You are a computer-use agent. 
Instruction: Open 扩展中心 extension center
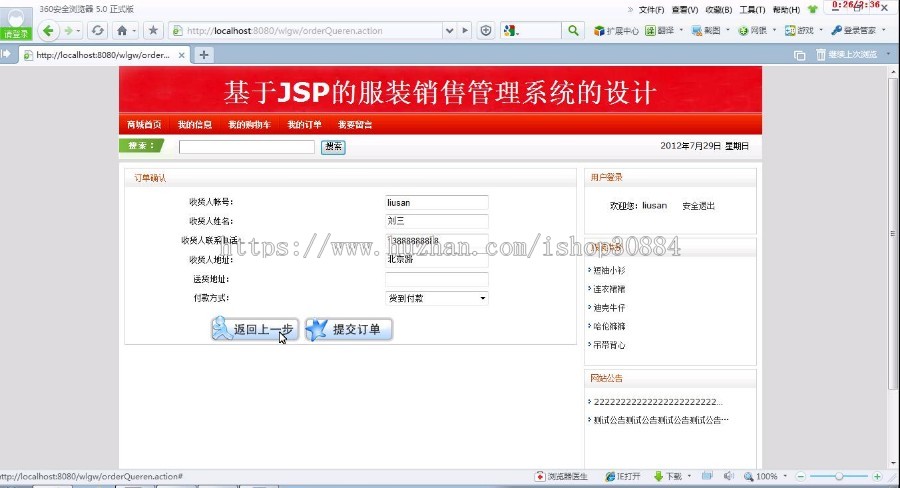616,30
